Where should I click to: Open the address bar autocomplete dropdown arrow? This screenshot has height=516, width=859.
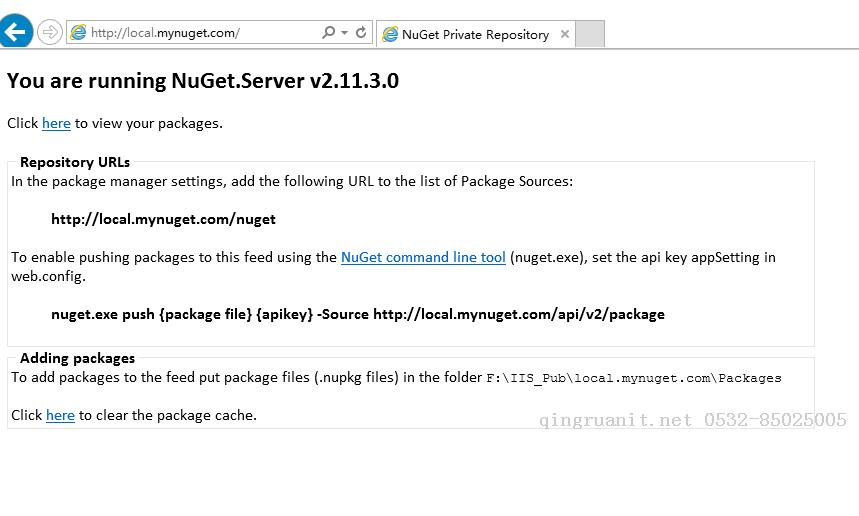[x=345, y=33]
